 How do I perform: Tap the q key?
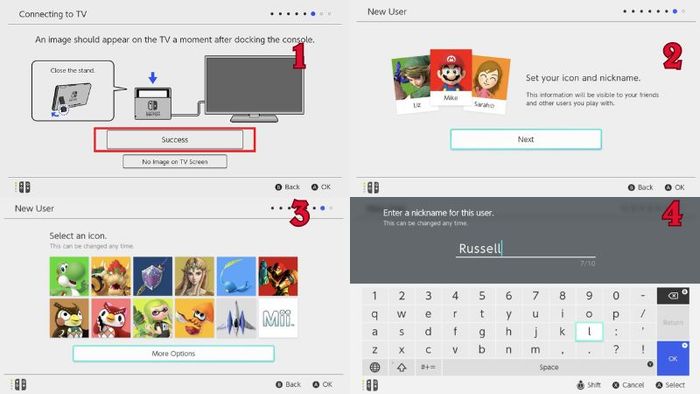[x=375, y=314]
